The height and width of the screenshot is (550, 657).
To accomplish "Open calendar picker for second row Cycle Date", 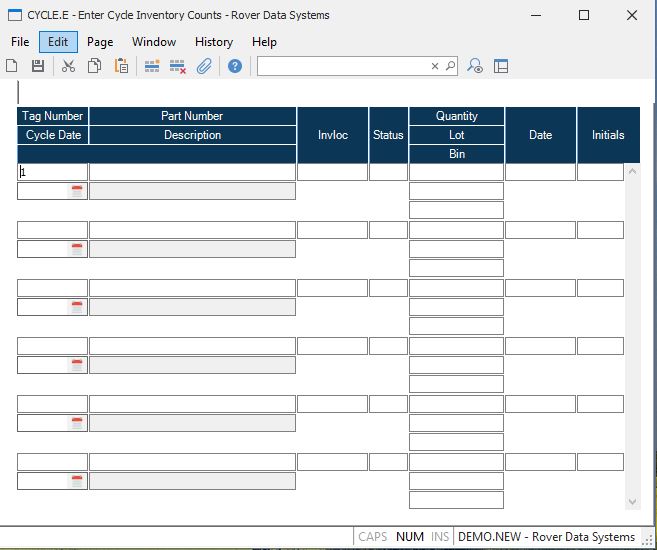I will 77,249.
